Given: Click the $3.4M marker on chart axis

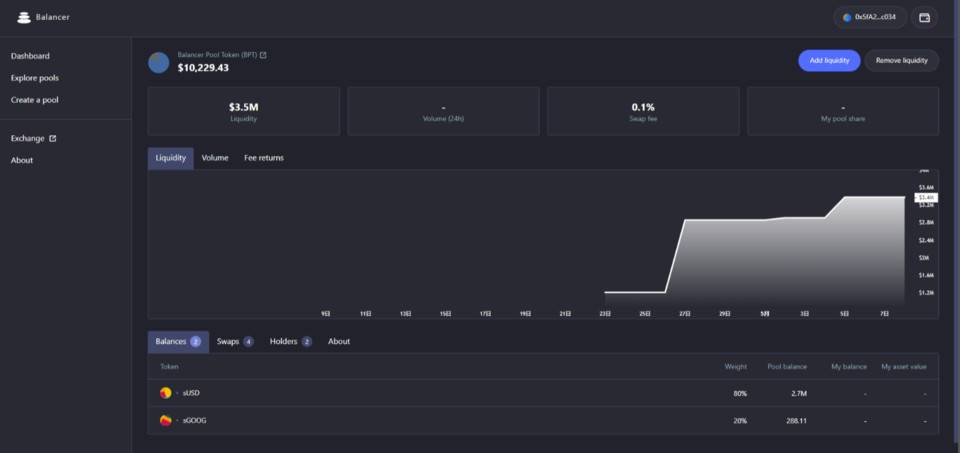Looking at the screenshot, I should click(x=925, y=198).
